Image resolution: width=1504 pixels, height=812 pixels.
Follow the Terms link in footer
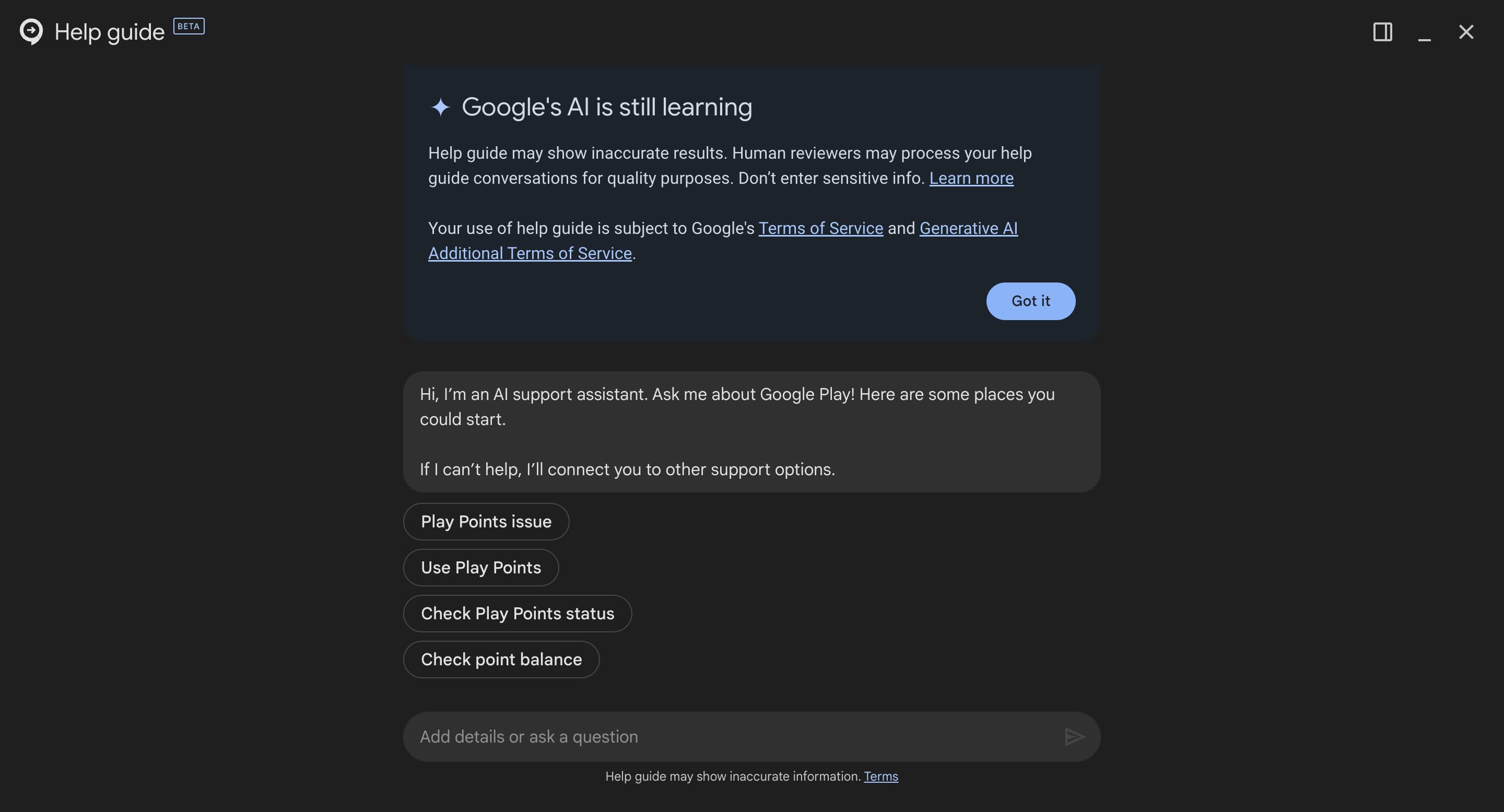880,776
